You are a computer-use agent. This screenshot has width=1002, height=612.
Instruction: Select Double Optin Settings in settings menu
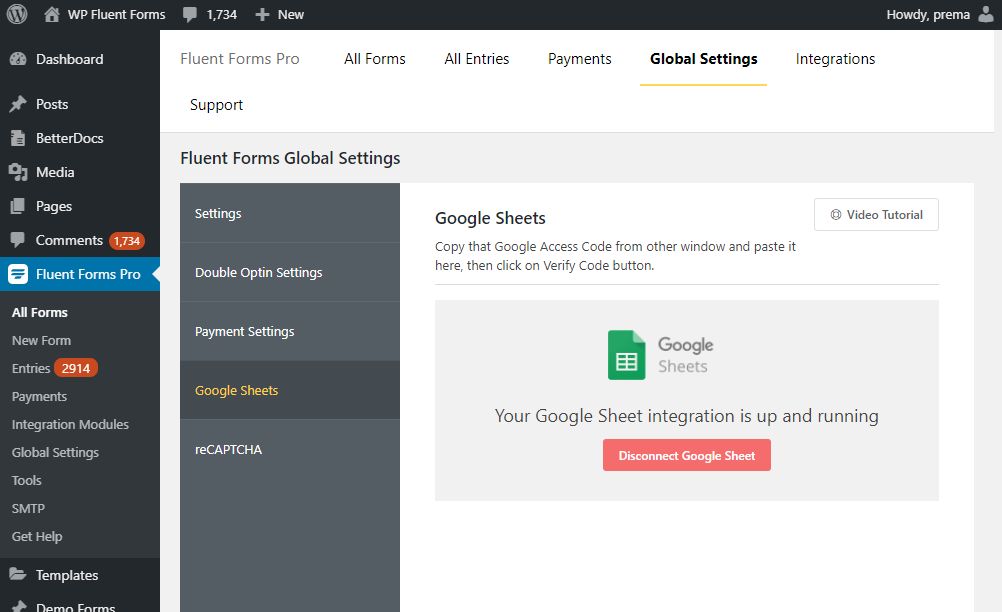(258, 272)
